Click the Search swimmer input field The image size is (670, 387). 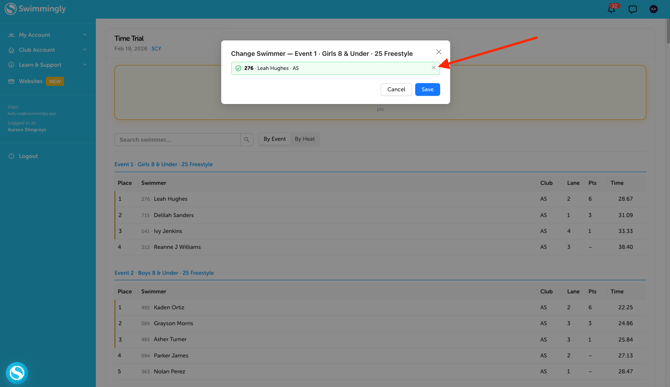[x=177, y=140]
